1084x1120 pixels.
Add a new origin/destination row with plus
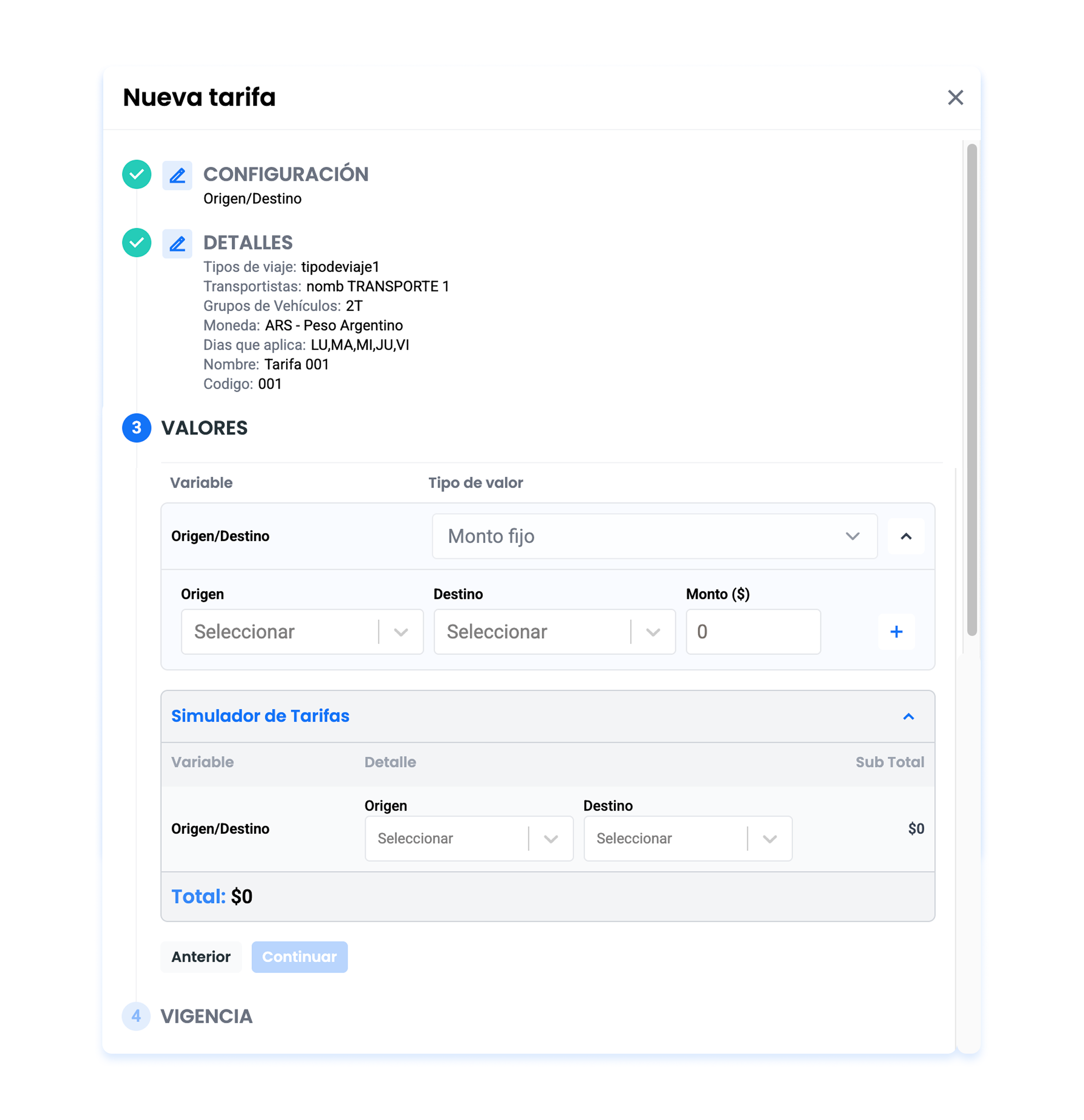click(x=896, y=632)
